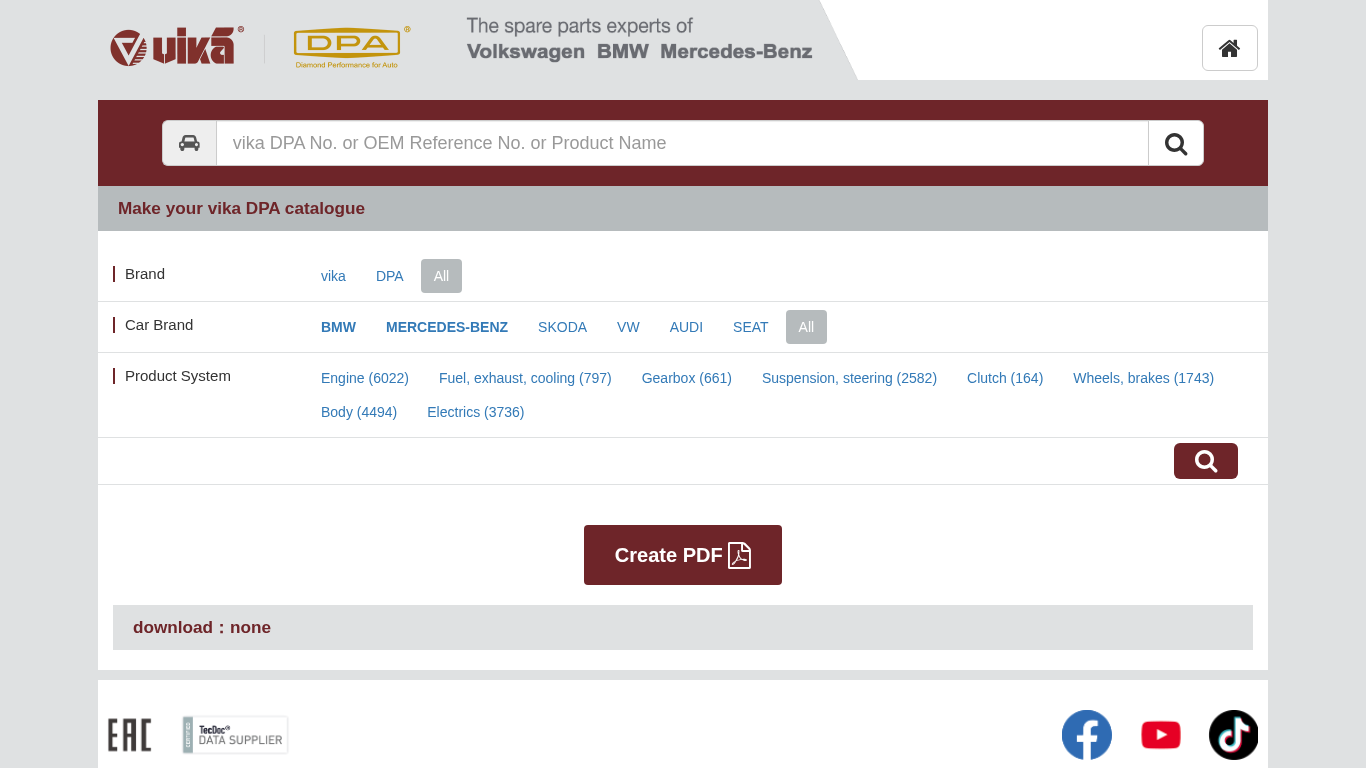Screen dimensions: 1366x768
Task: Choose Body (4494) product system
Action: point(359,412)
